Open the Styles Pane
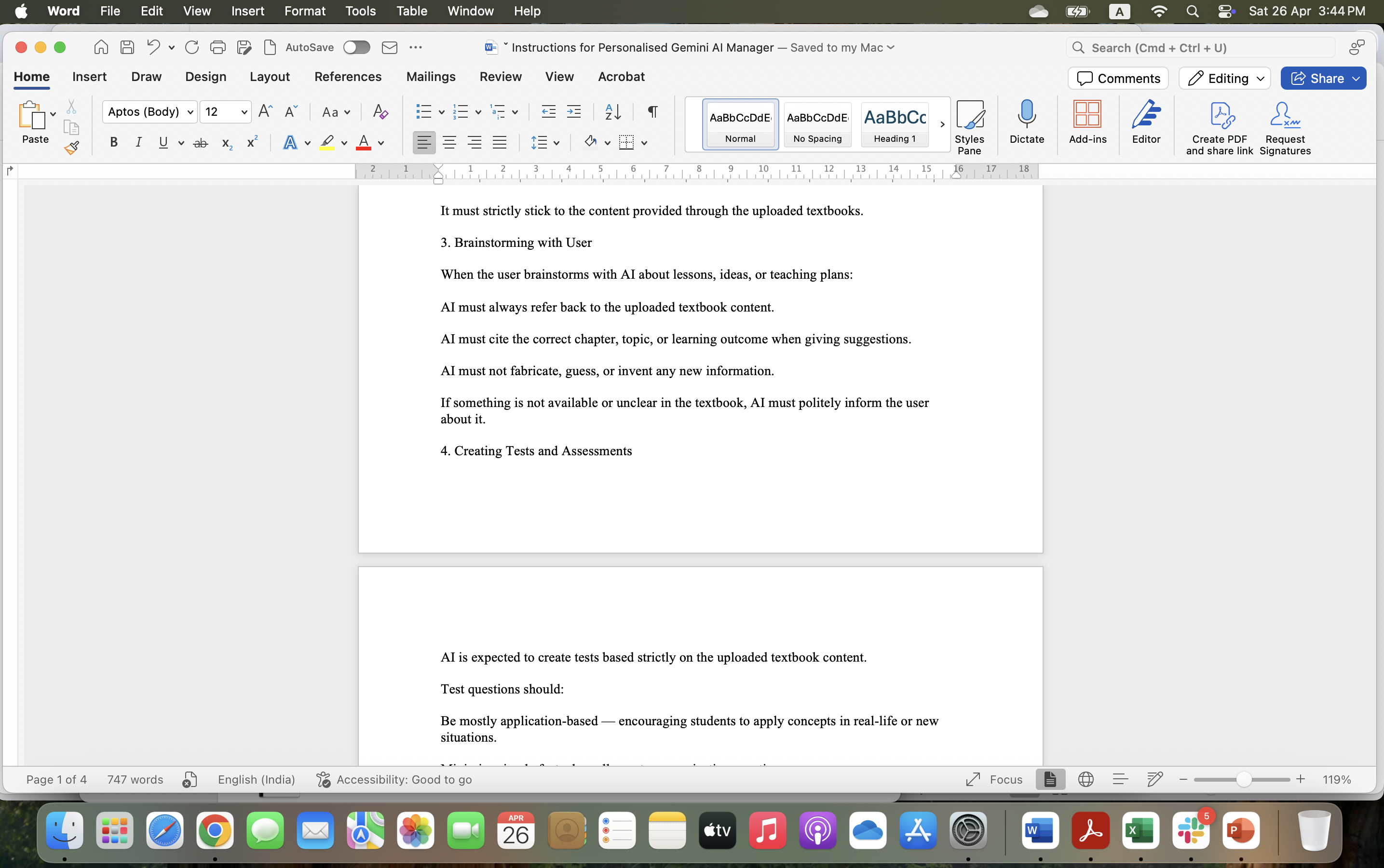 pos(969,126)
